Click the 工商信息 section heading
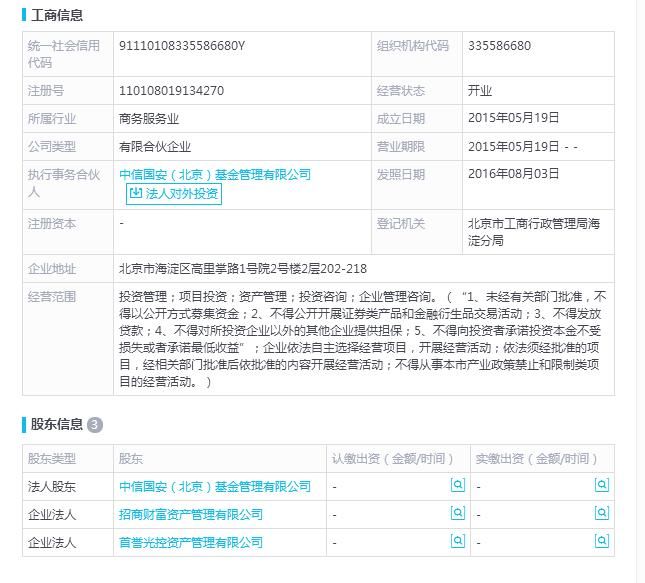 [57, 15]
